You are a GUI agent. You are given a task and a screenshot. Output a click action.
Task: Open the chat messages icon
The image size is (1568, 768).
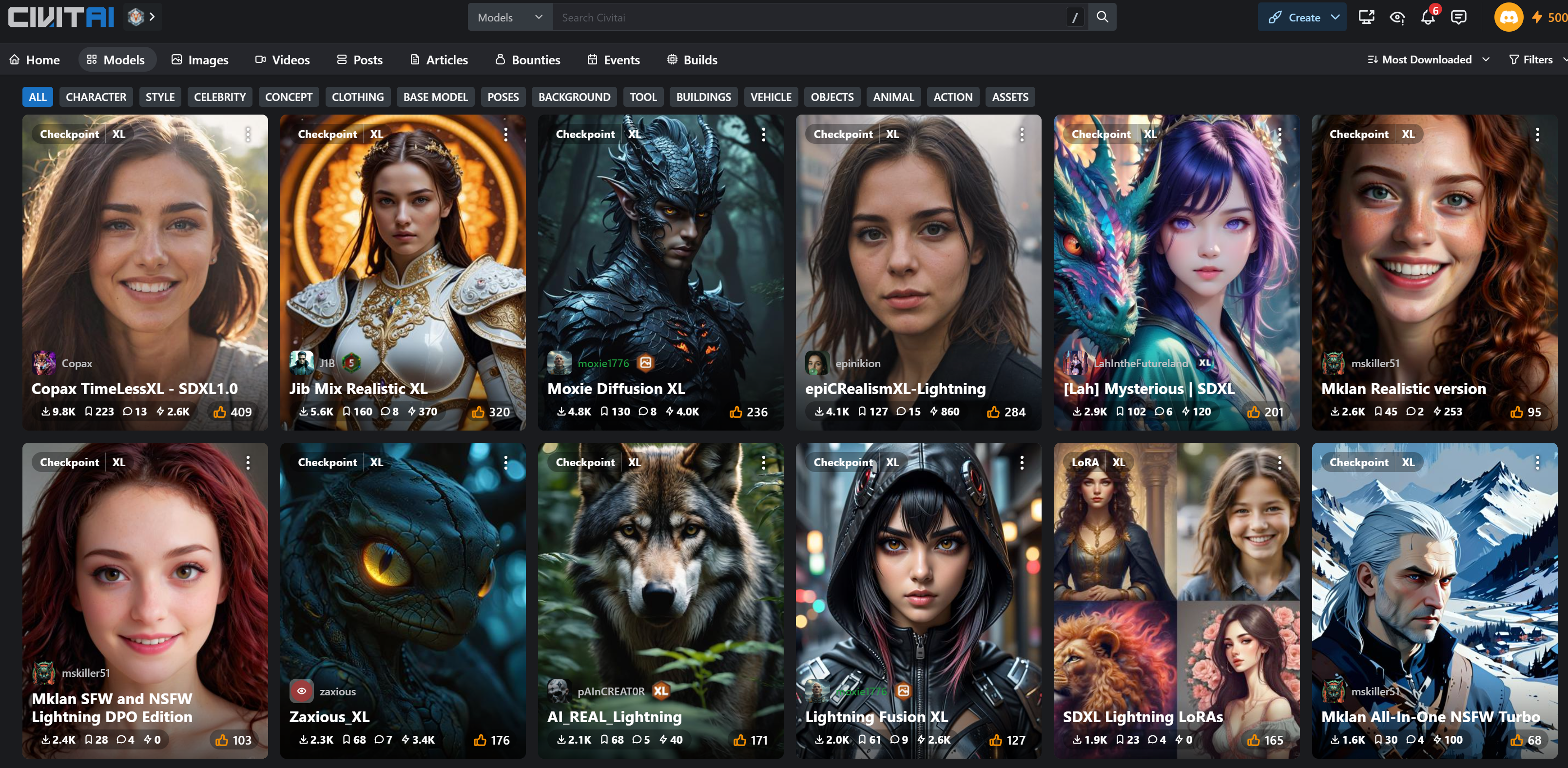[1458, 18]
